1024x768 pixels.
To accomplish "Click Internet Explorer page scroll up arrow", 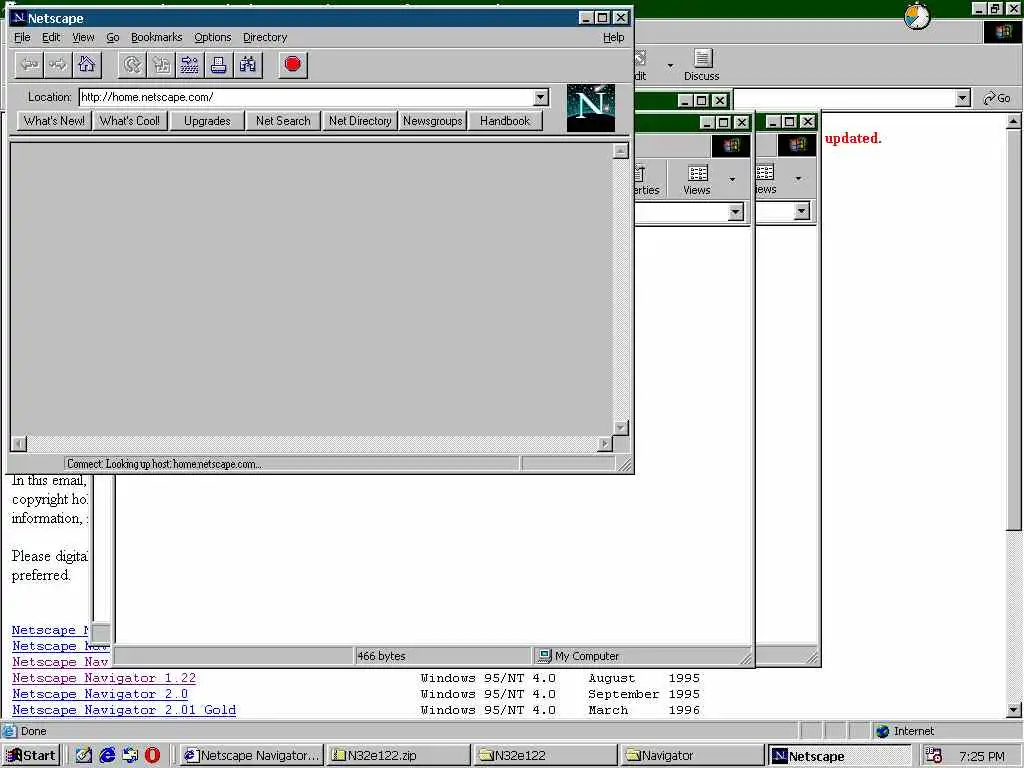I will pos(1013,121).
